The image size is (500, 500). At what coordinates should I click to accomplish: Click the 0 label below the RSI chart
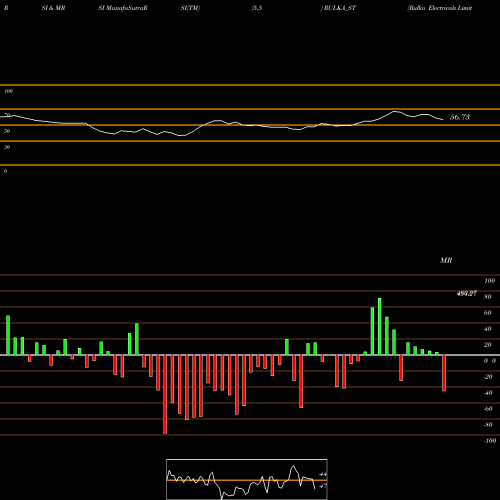pos(5,171)
